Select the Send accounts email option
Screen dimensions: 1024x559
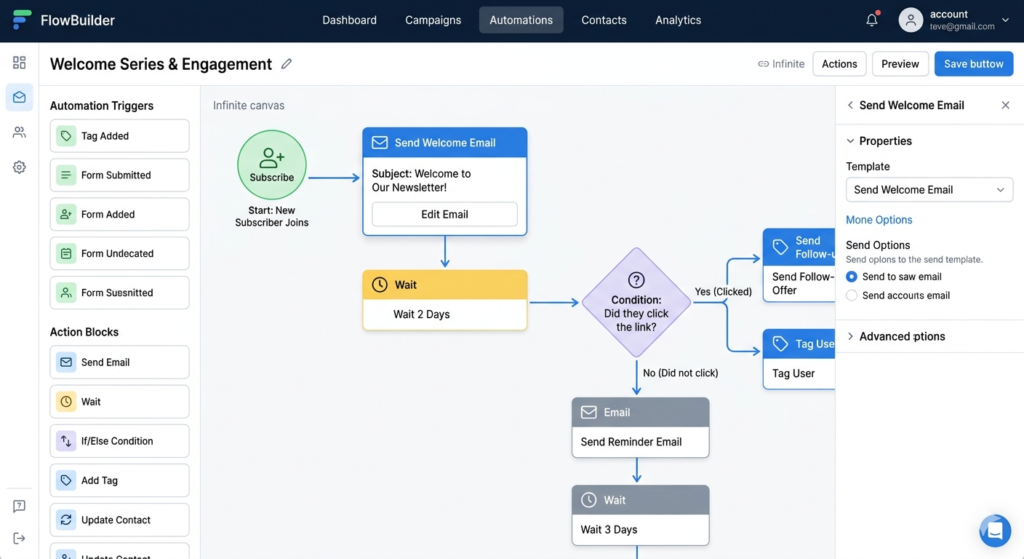tap(852, 296)
